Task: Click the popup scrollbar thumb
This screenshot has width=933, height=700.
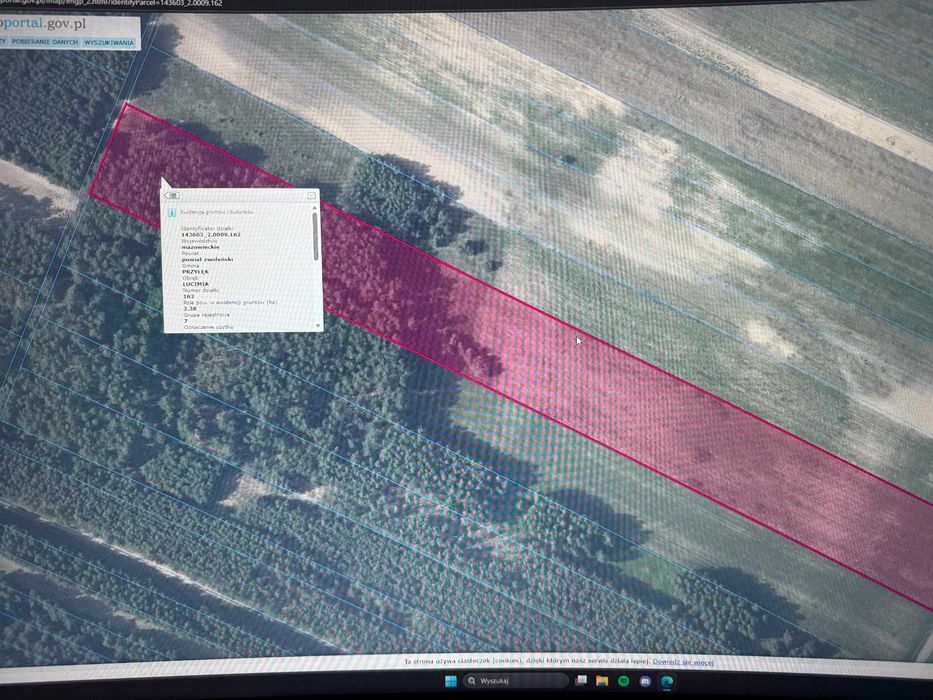Action: (x=315, y=236)
